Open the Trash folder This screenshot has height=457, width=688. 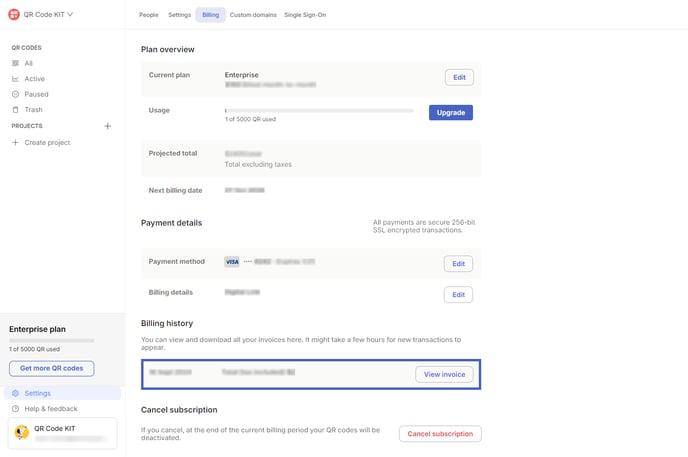pyautogui.click(x=33, y=110)
